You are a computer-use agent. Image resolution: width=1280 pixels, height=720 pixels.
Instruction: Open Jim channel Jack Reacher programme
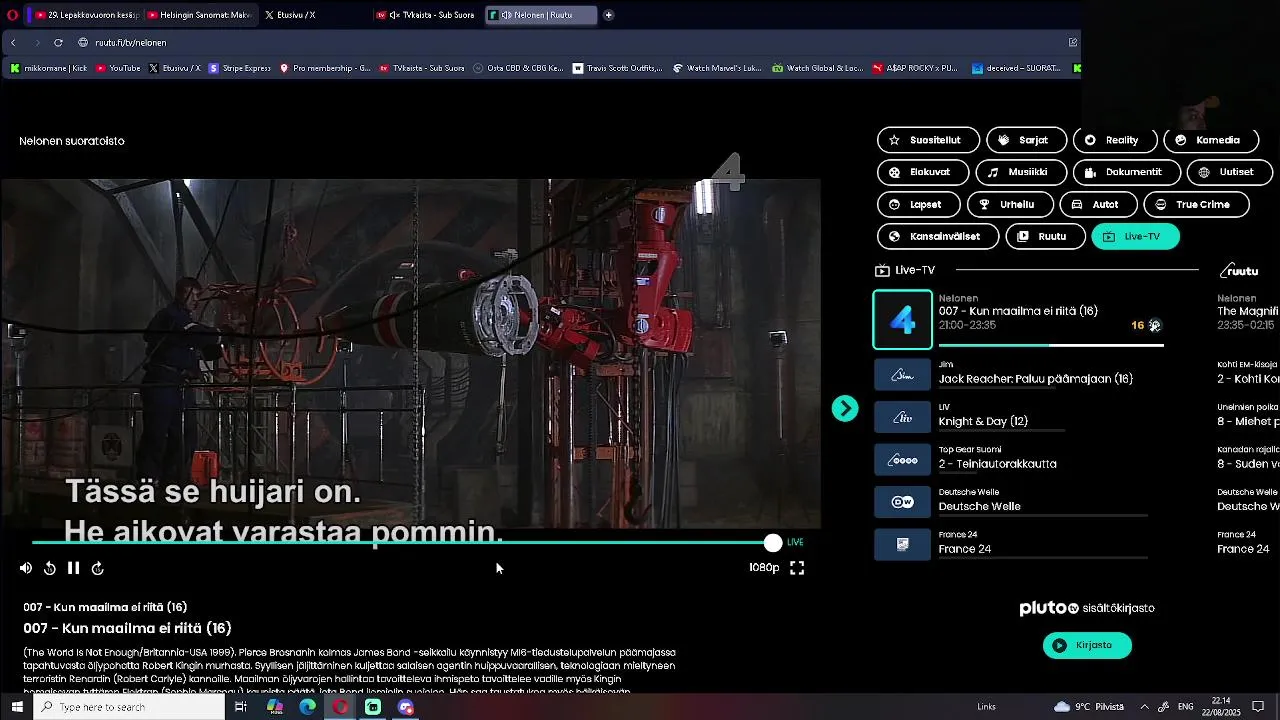coord(1035,379)
